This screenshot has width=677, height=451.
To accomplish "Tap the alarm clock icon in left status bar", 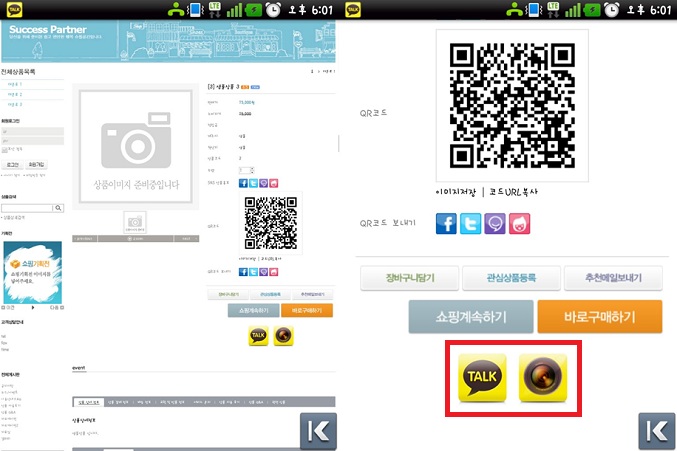I will 273,9.
